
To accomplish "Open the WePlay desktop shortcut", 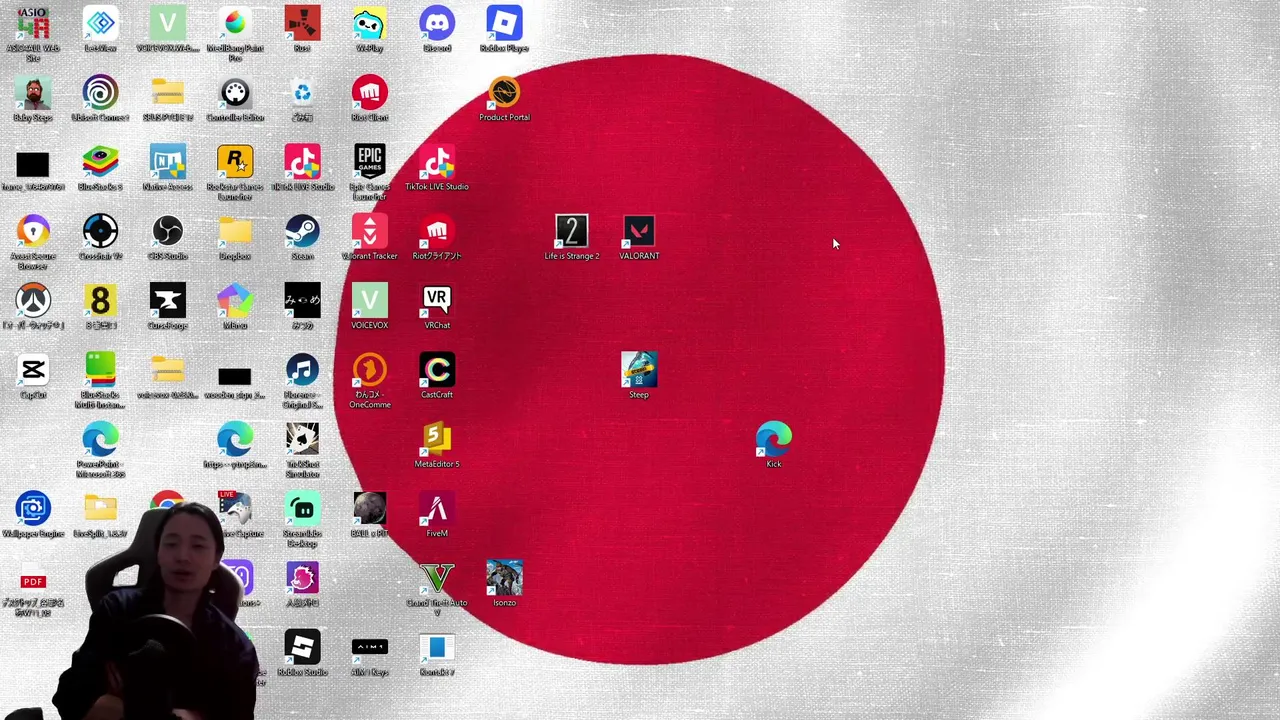I will (369, 24).
